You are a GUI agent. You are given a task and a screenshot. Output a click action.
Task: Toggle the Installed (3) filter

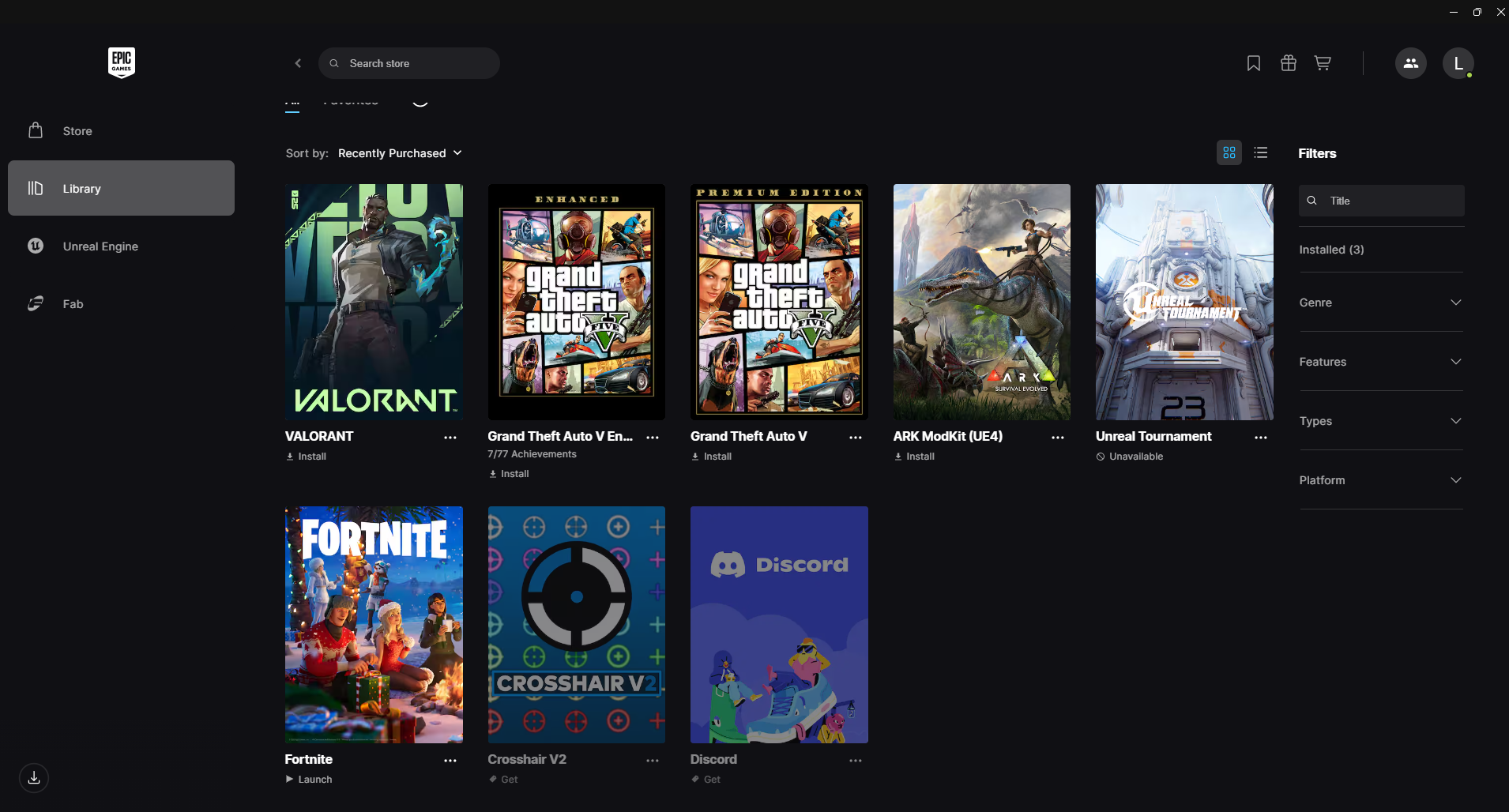pos(1331,249)
